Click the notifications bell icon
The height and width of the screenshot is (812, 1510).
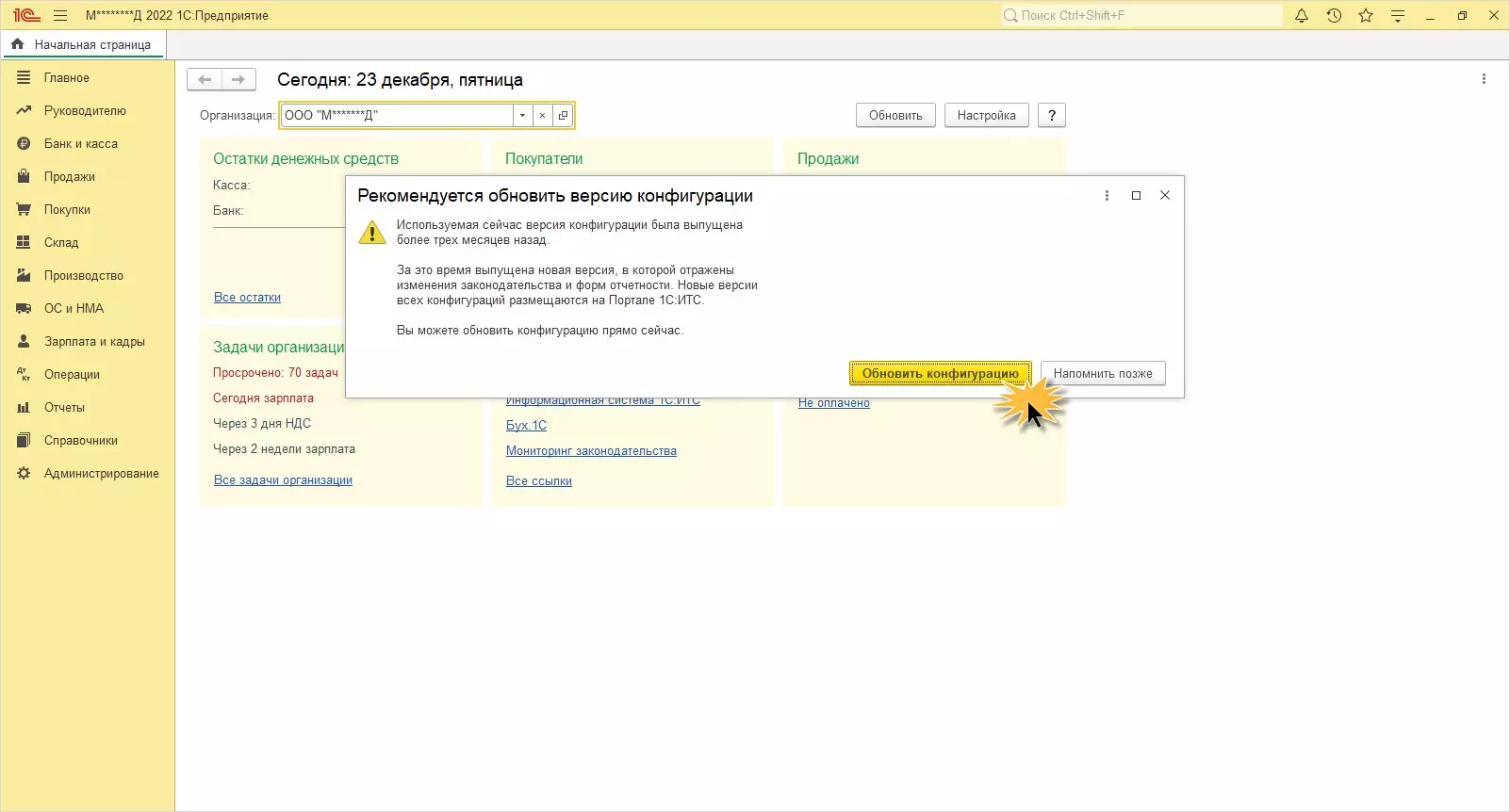click(x=1302, y=15)
